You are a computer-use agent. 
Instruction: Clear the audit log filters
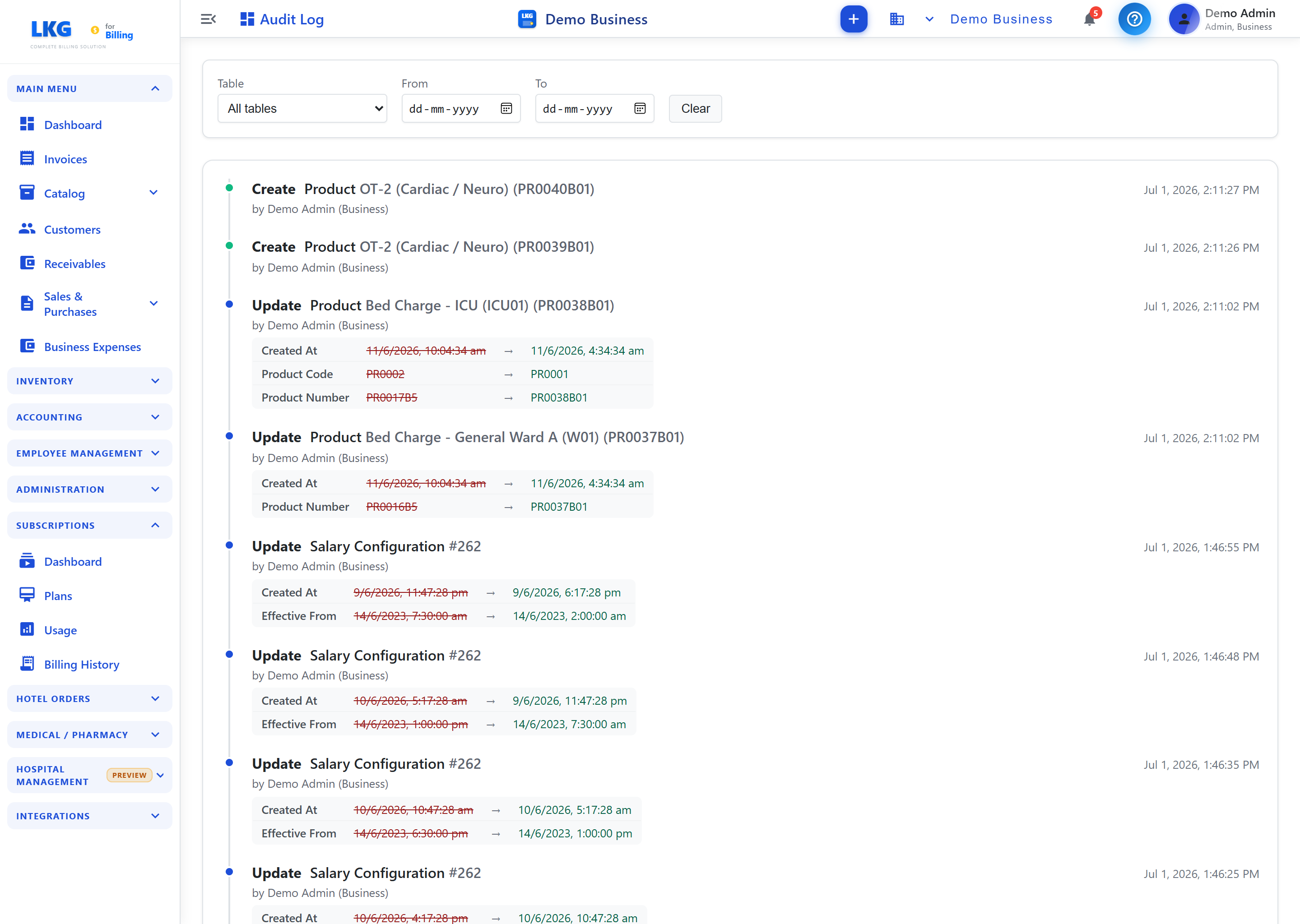coord(695,108)
